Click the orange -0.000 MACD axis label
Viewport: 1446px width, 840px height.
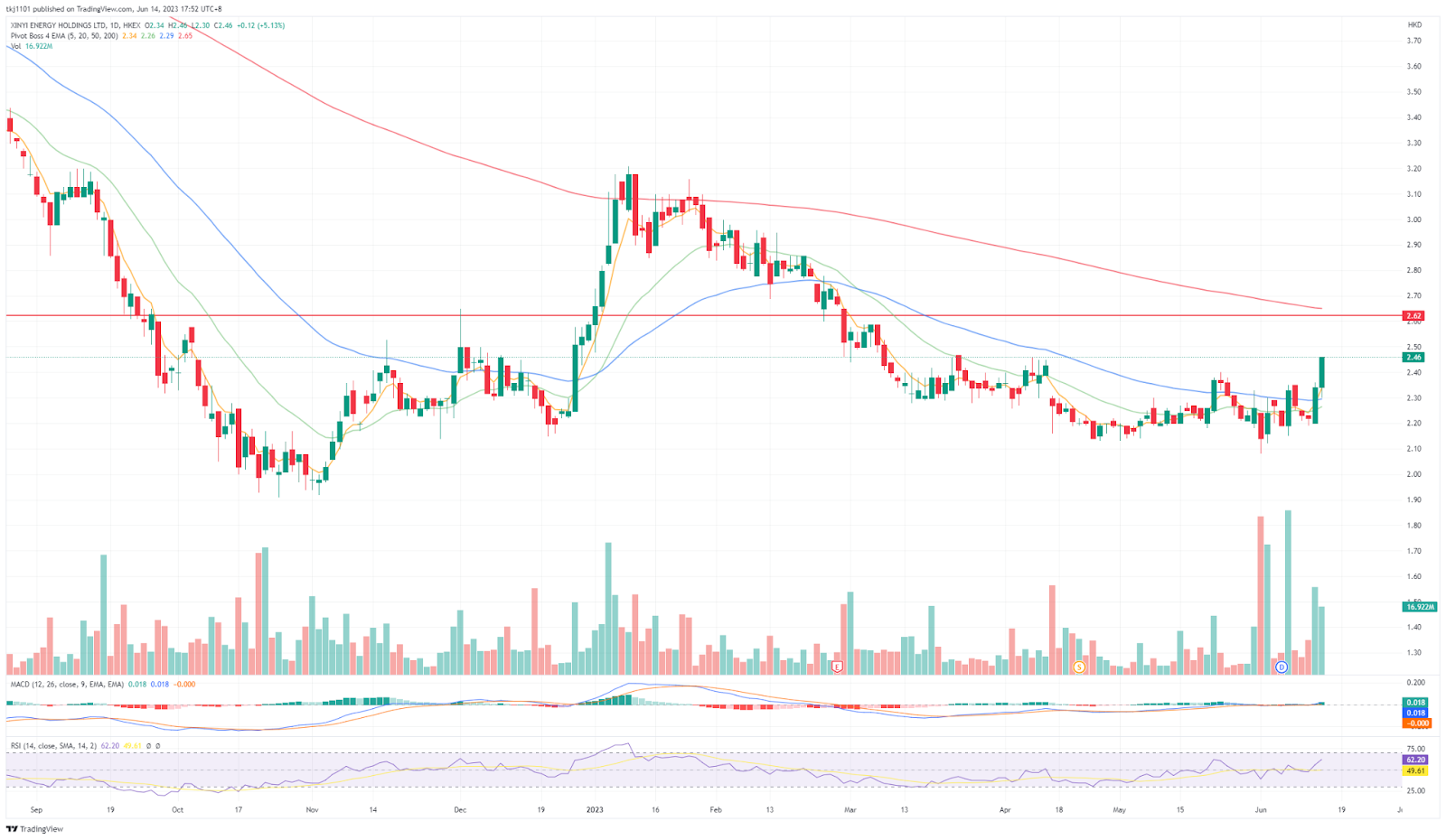[1416, 723]
